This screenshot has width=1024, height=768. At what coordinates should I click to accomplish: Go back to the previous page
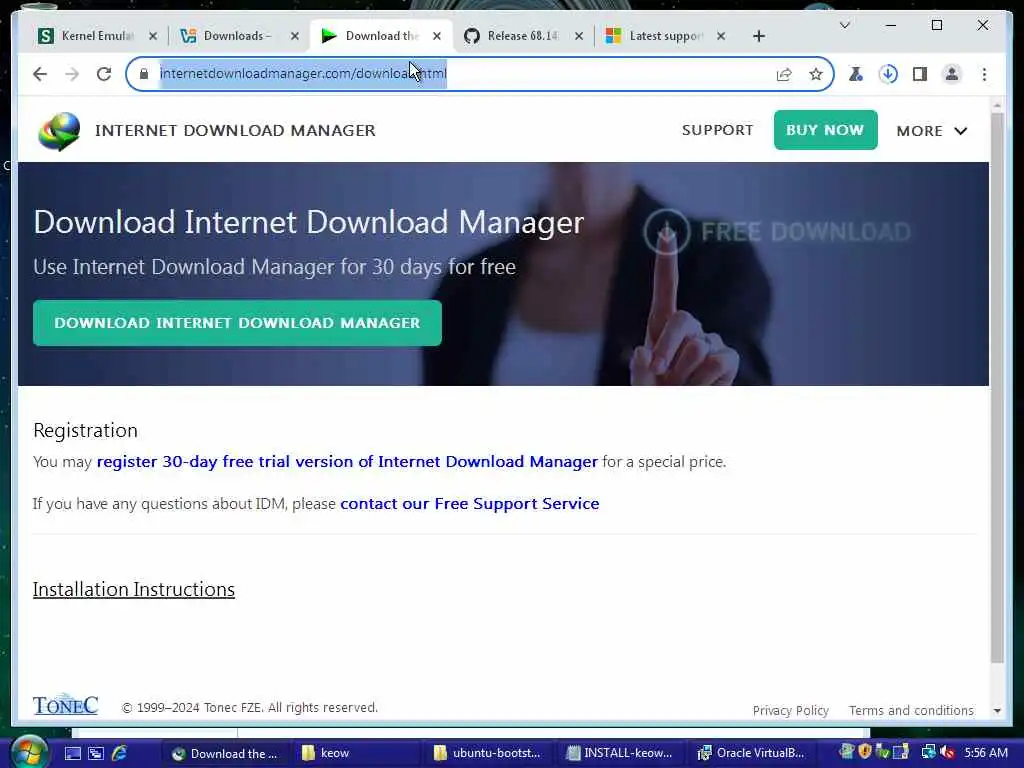click(40, 74)
